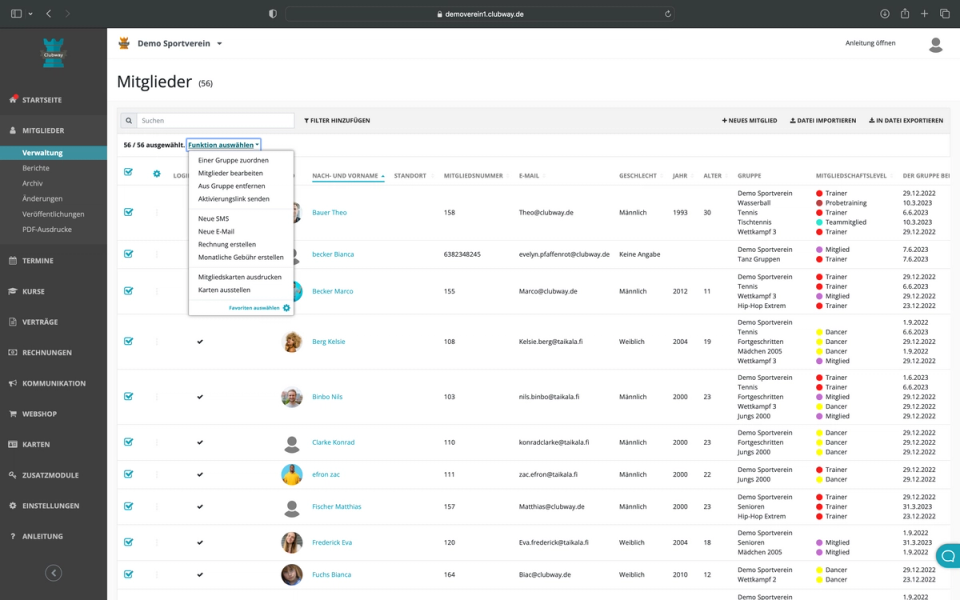Uncheck the checkbox for Bauer Theo

point(128,212)
